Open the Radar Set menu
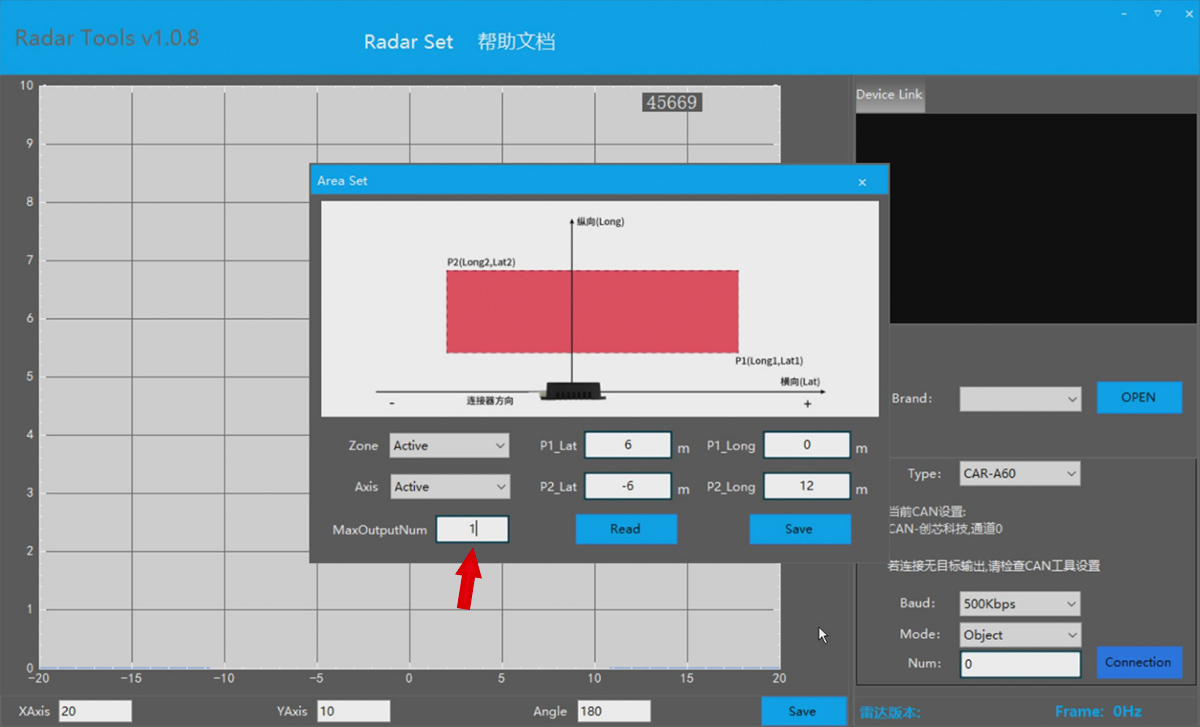Screen dimensions: 1200x727 [x=408, y=42]
